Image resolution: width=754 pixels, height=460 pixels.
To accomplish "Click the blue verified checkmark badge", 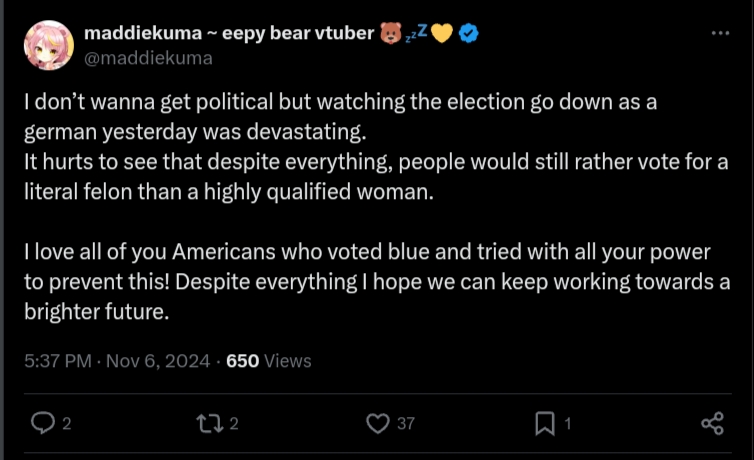I will pyautogui.click(x=470, y=34).
